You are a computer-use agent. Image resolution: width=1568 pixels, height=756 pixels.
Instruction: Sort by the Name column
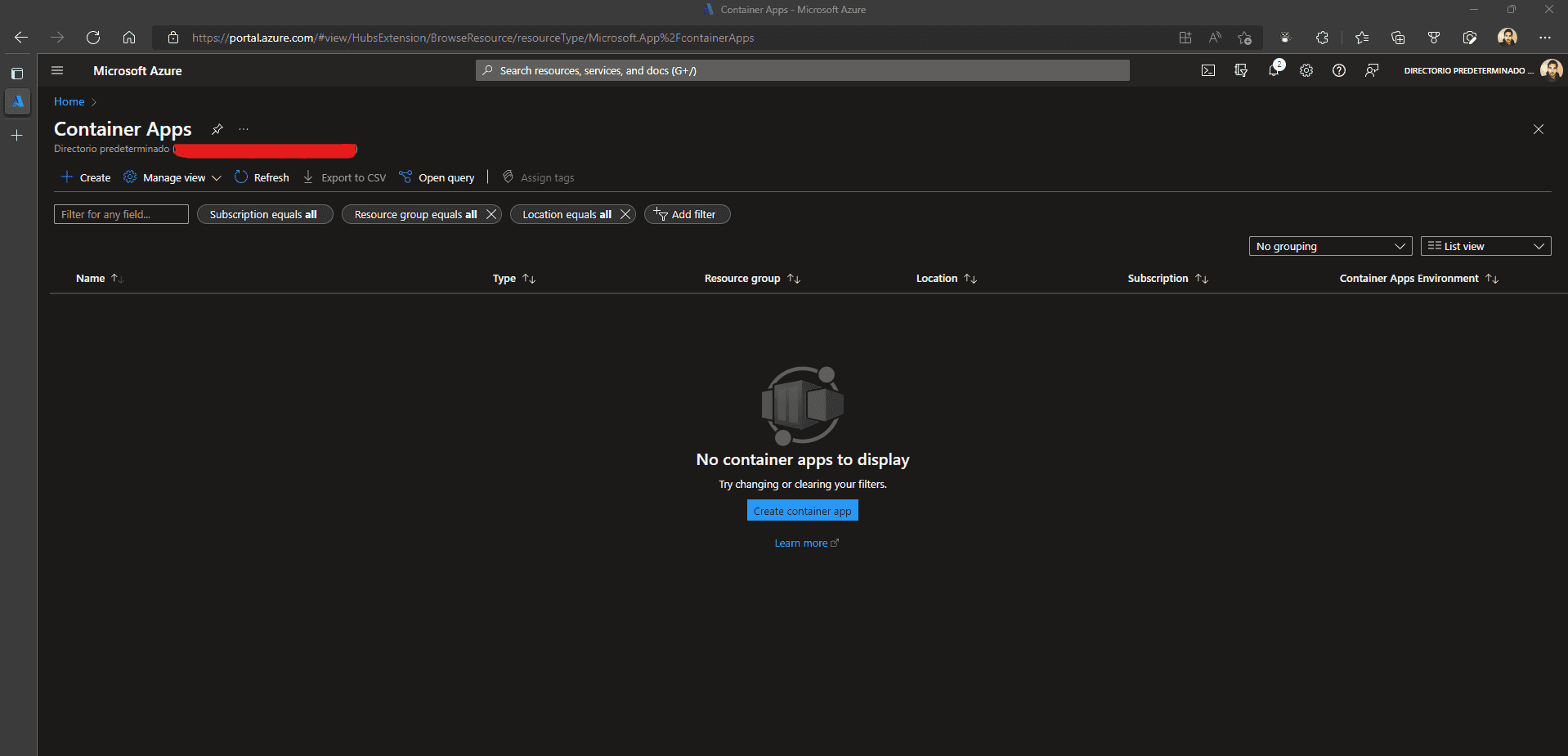(99, 279)
